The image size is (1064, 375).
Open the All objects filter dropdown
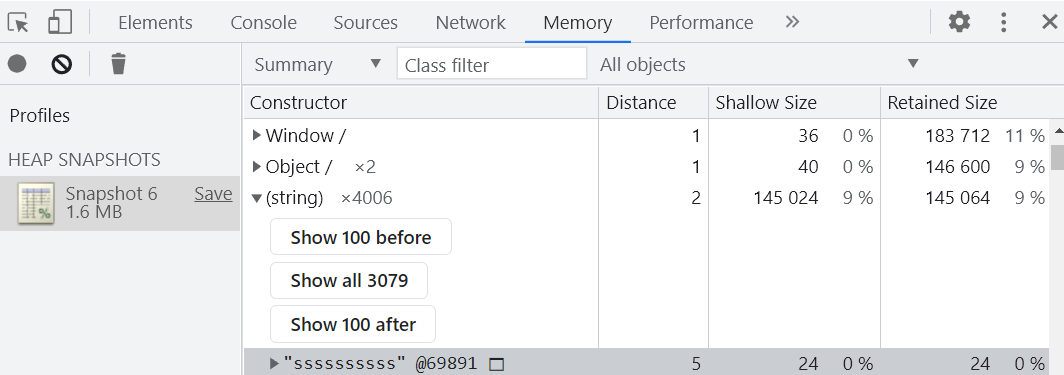click(x=759, y=64)
